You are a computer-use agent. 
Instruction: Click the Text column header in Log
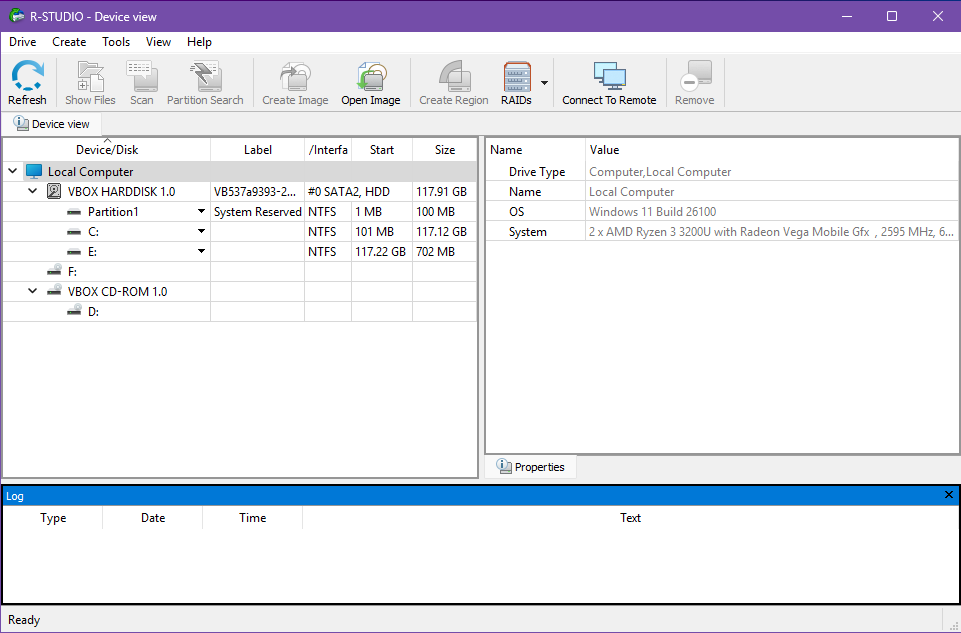coord(630,518)
